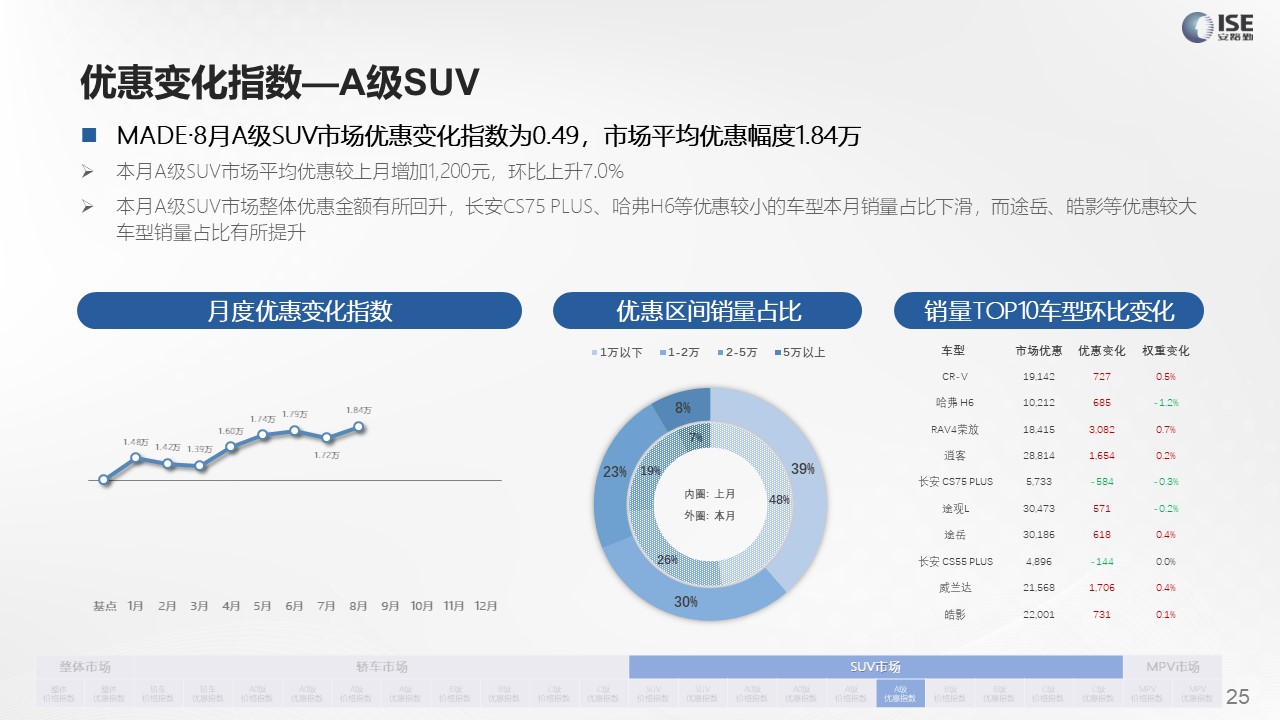Click the outer ring 23% donut segment

(611, 472)
